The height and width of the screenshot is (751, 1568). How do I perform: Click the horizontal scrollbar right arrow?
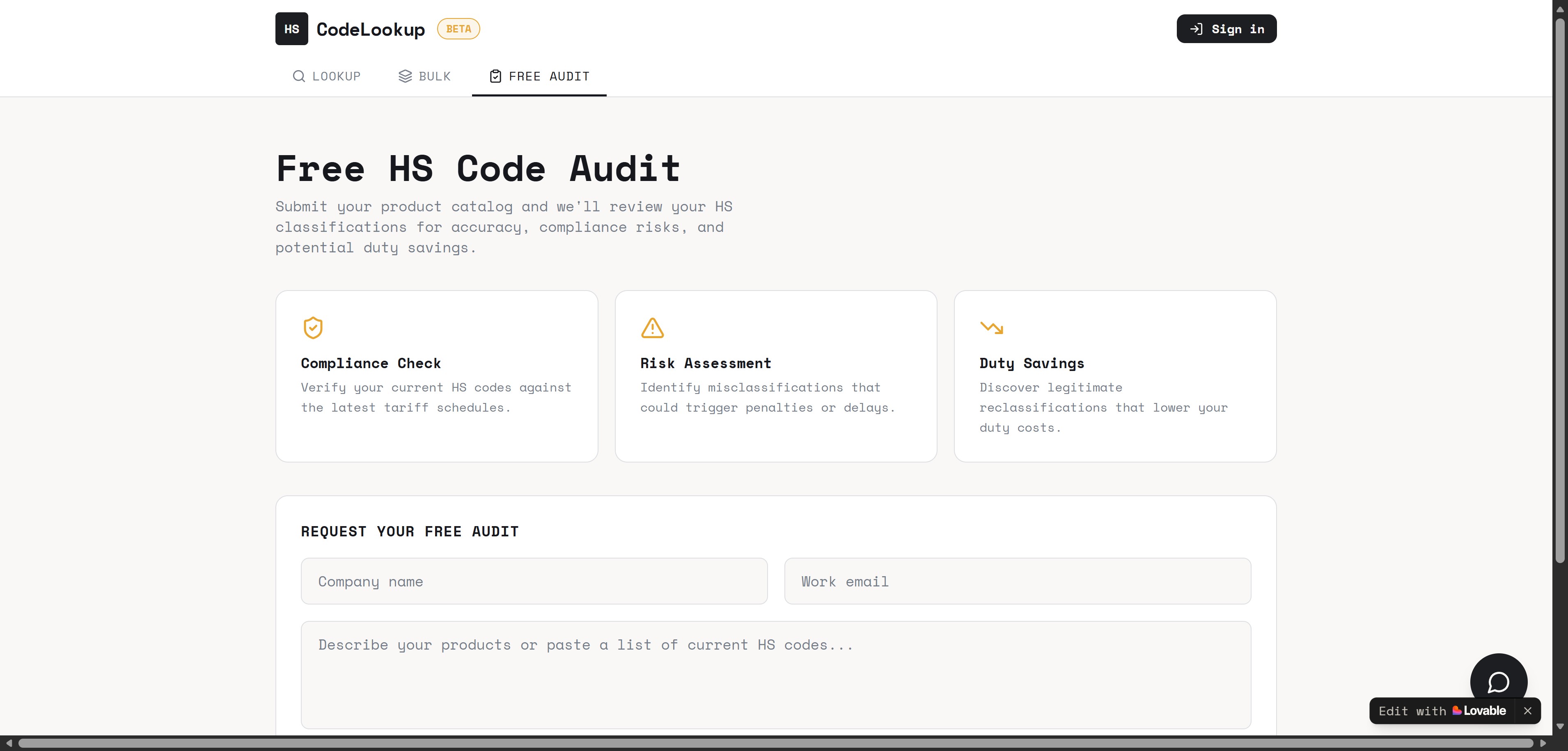1543,743
